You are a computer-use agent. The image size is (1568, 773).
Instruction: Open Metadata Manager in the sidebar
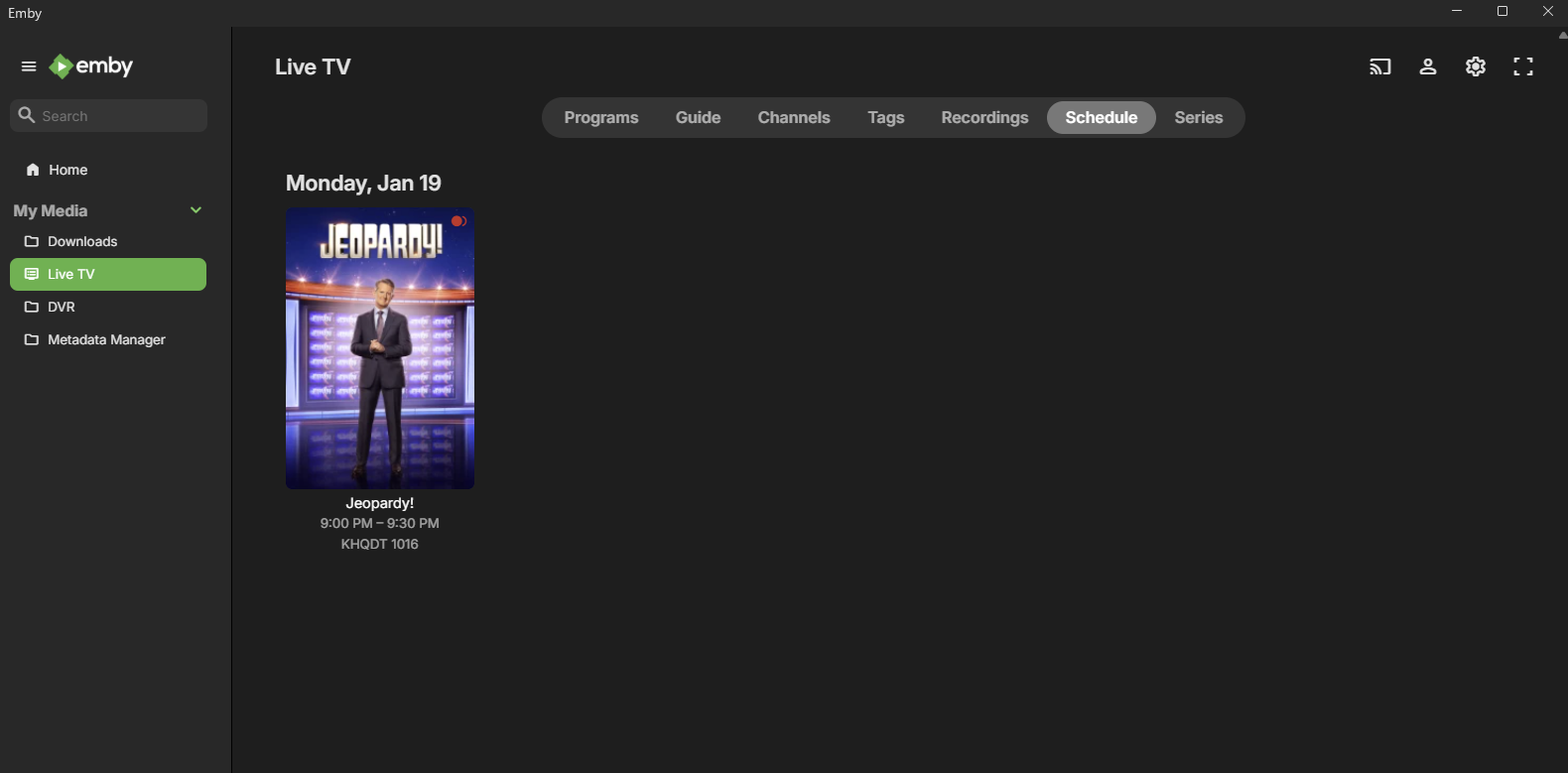[x=108, y=339]
